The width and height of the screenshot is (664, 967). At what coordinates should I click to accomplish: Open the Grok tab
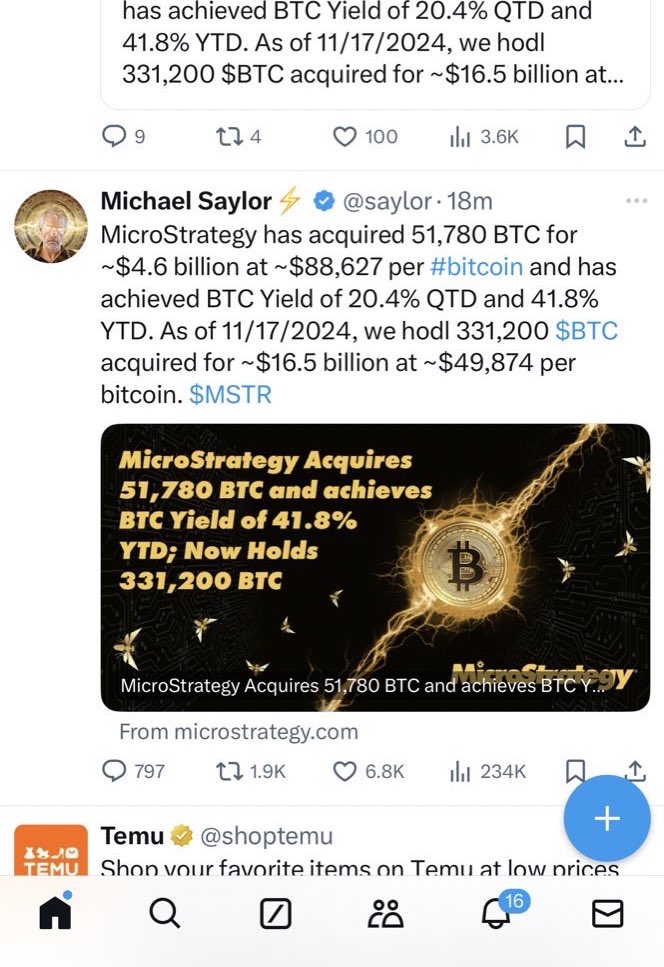pos(274,912)
